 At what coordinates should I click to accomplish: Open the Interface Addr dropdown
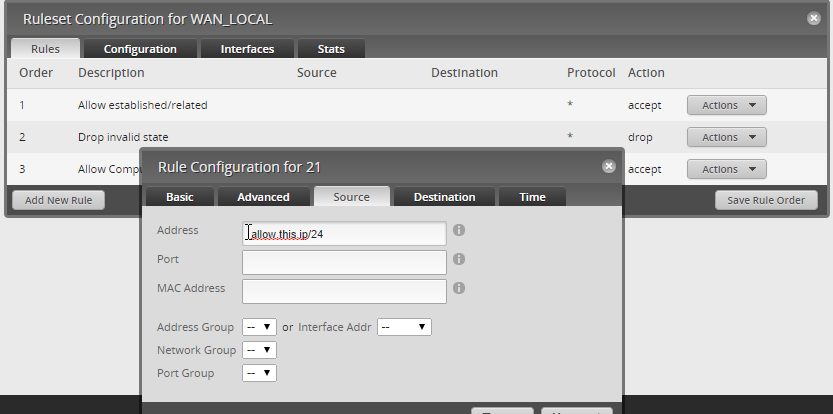404,327
